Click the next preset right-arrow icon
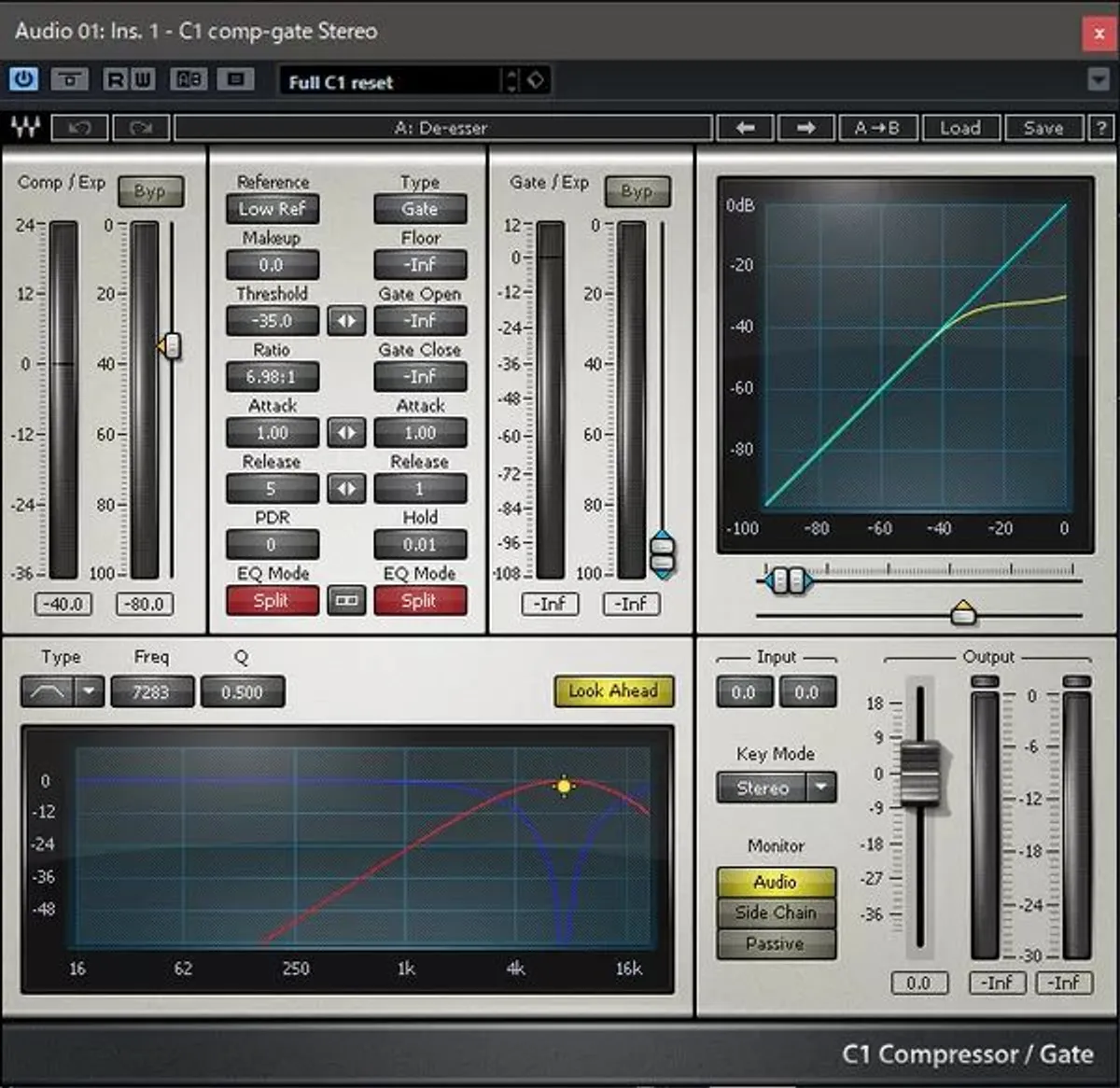This screenshot has height=1088, width=1120. pos(805,128)
